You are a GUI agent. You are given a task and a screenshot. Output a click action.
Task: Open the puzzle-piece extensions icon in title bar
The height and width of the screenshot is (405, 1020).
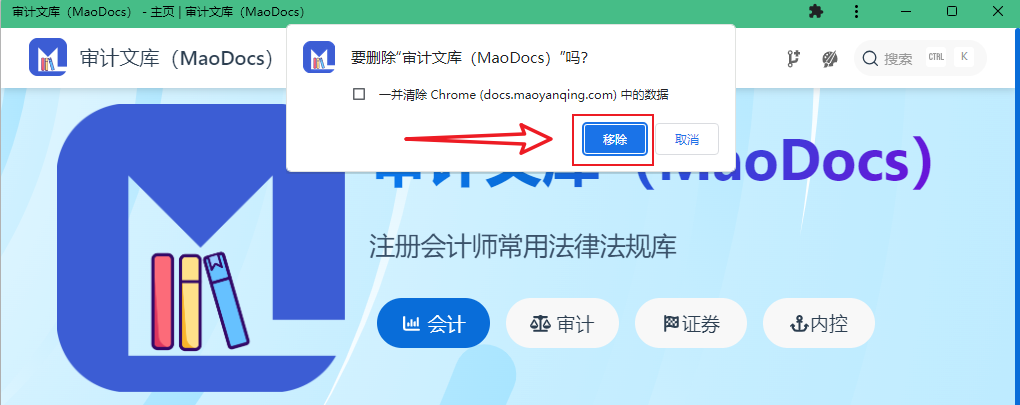pyautogui.click(x=815, y=12)
